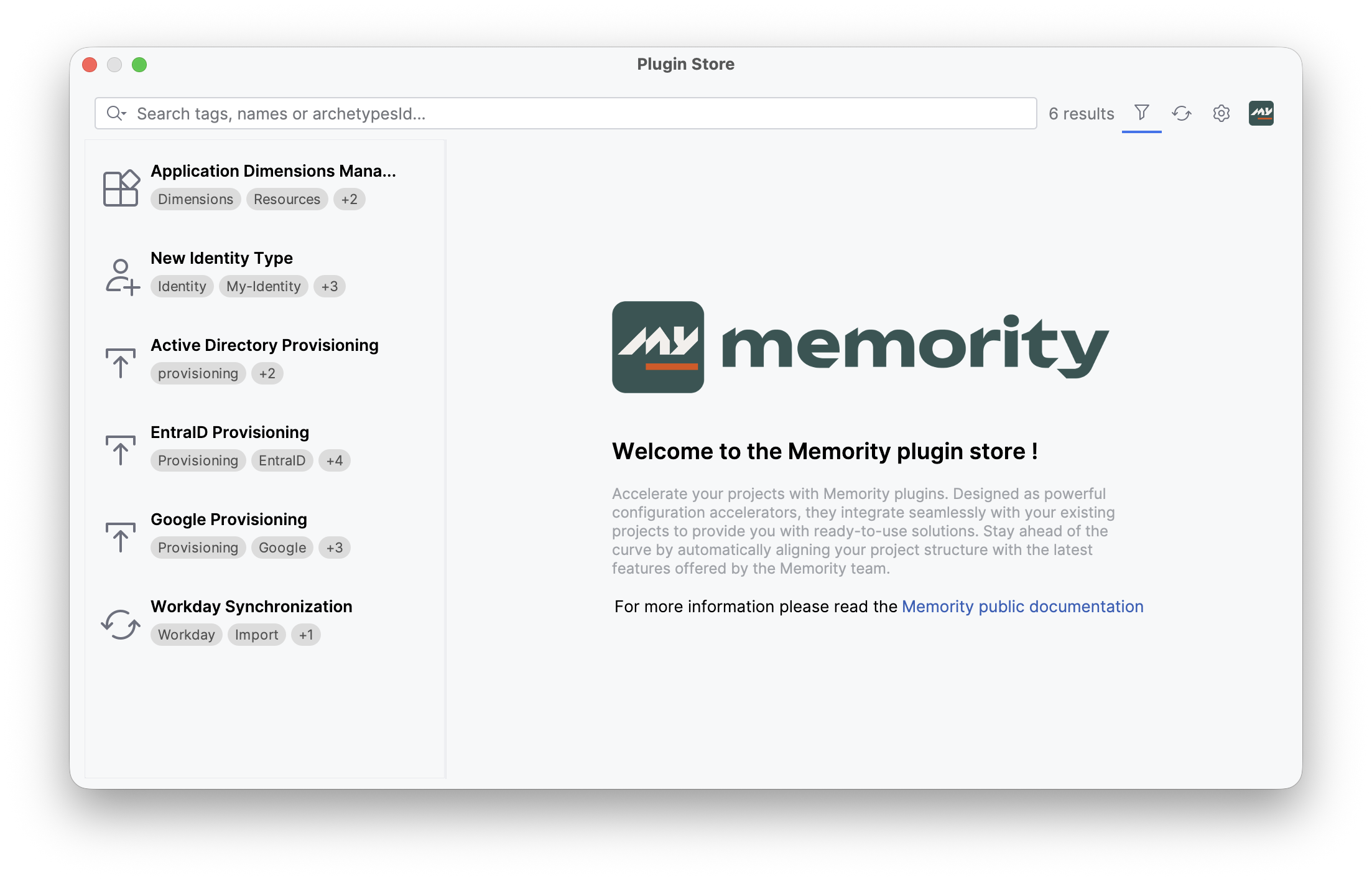This screenshot has height=881, width=1372.
Task: Click the large Memority logo image
Action: pyautogui.click(x=860, y=347)
